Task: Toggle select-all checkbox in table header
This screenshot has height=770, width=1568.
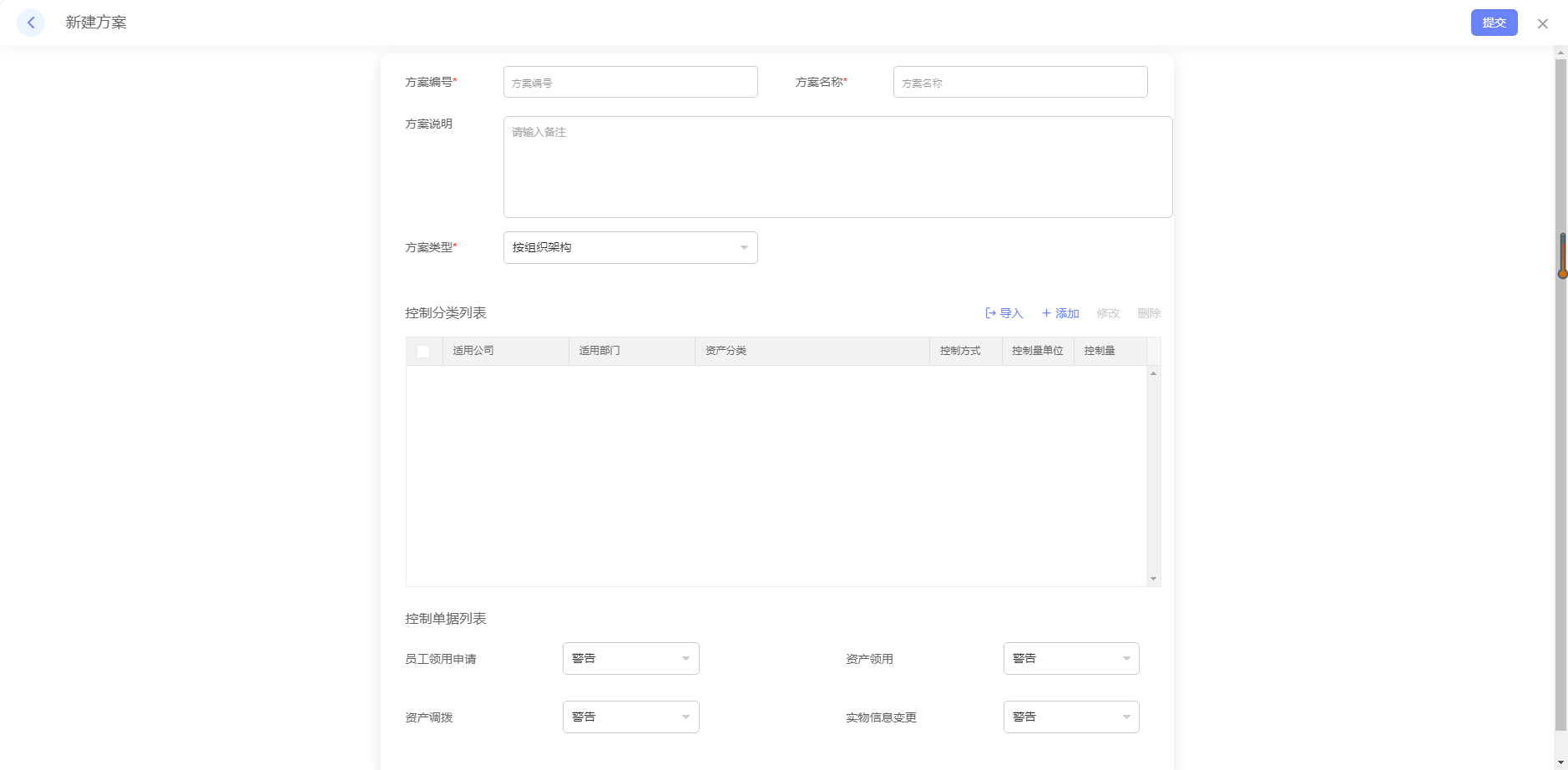Action: [x=423, y=352]
